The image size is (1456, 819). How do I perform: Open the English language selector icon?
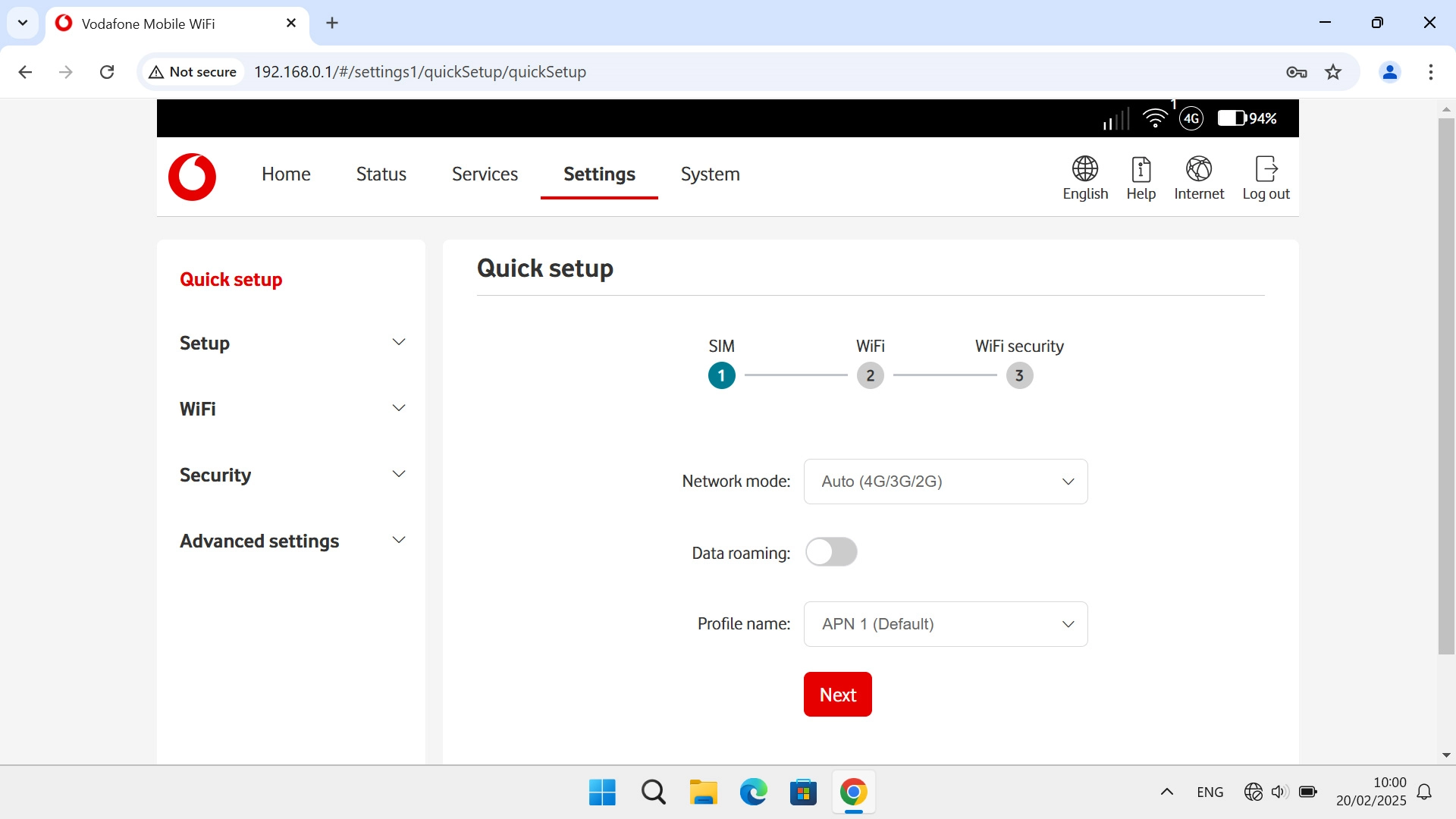(x=1084, y=168)
